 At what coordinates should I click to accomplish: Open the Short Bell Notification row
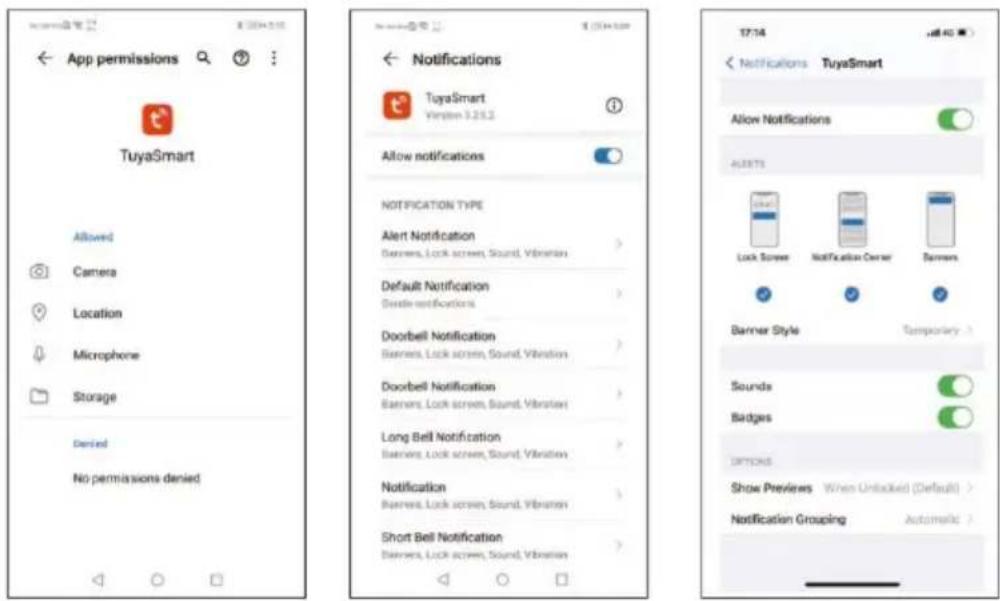tap(499, 545)
